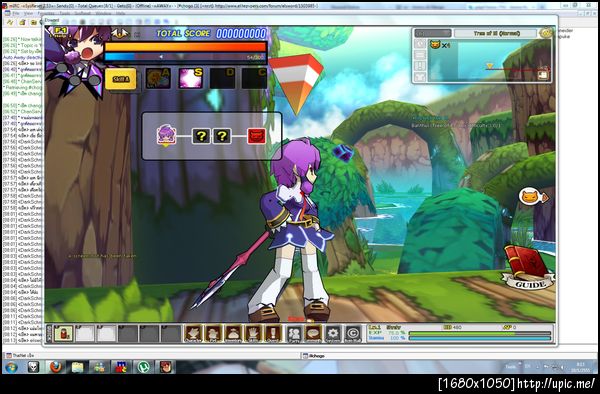This screenshot has height=394, width=600.
Task: Click the yellow Skill A button
Action: [121, 79]
